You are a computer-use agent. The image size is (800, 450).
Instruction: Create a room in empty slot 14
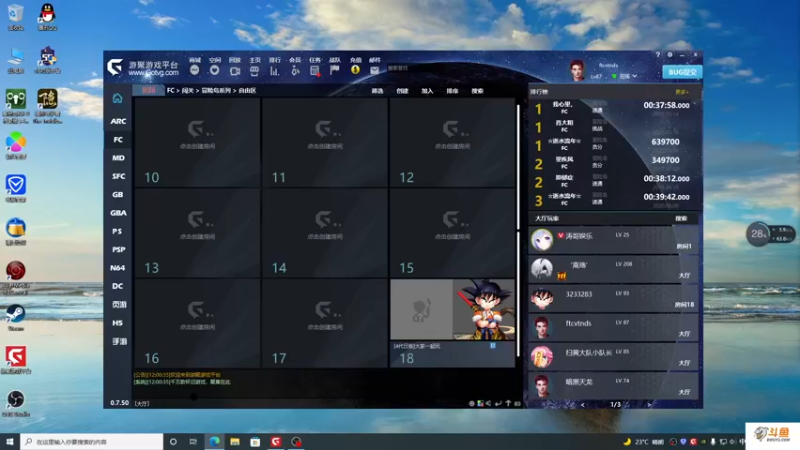[x=325, y=233]
